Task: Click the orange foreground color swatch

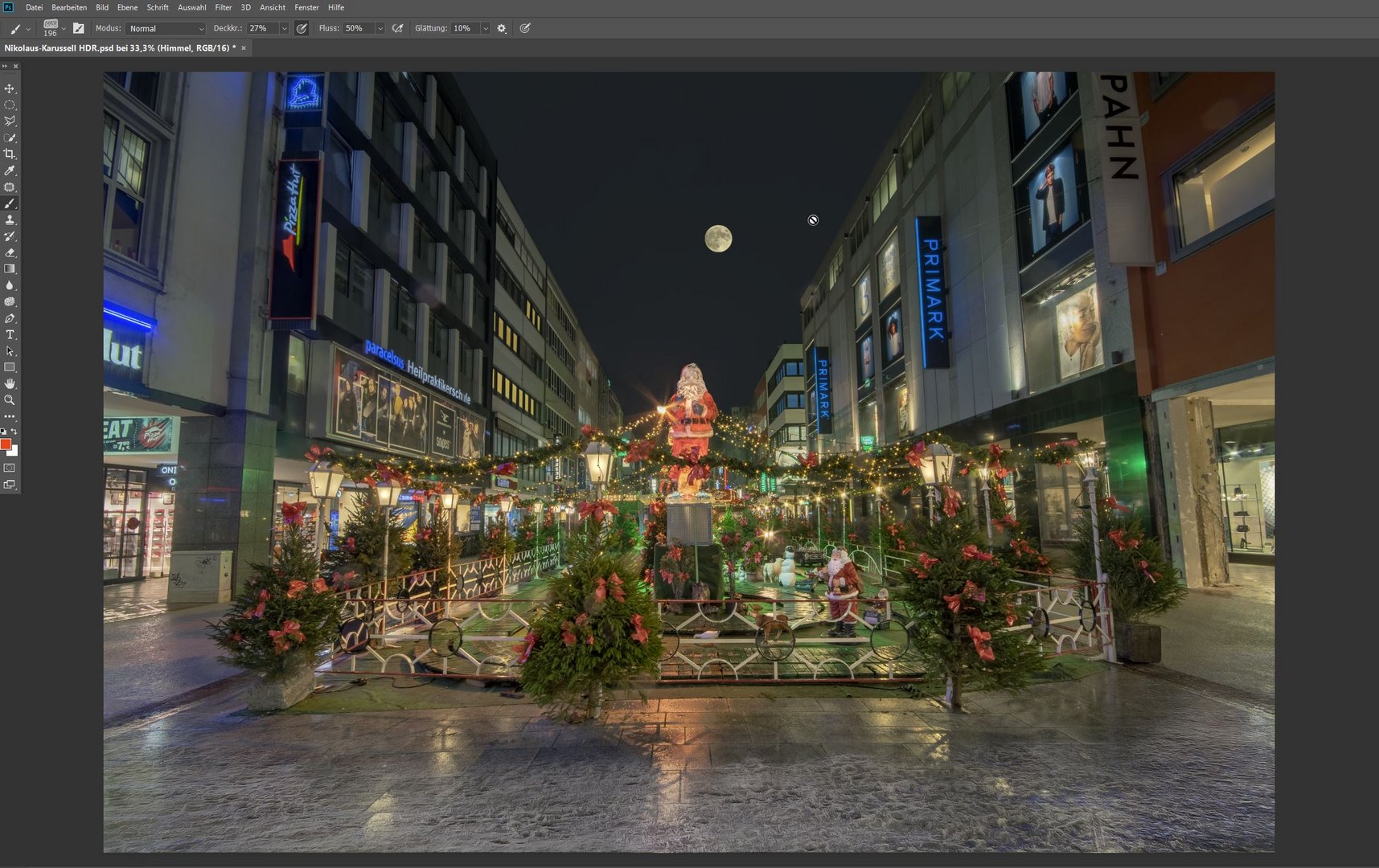Action: point(5,444)
